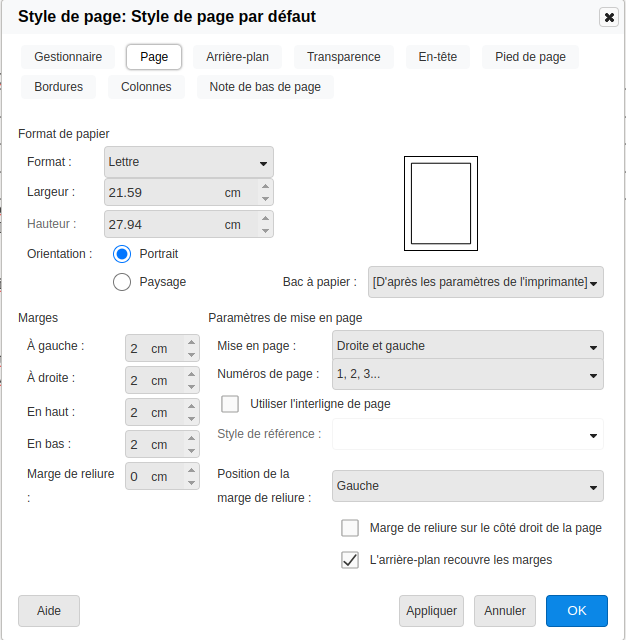Increase the Largeur value with up arrow

265,186
